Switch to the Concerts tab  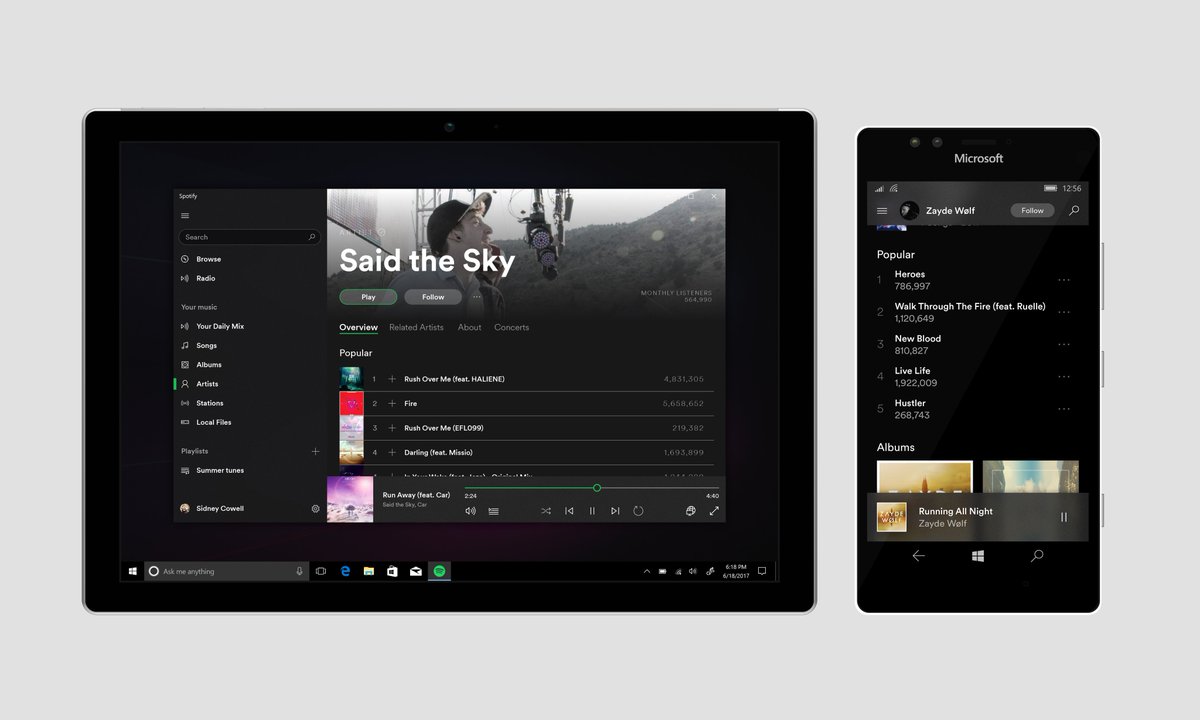(511, 327)
